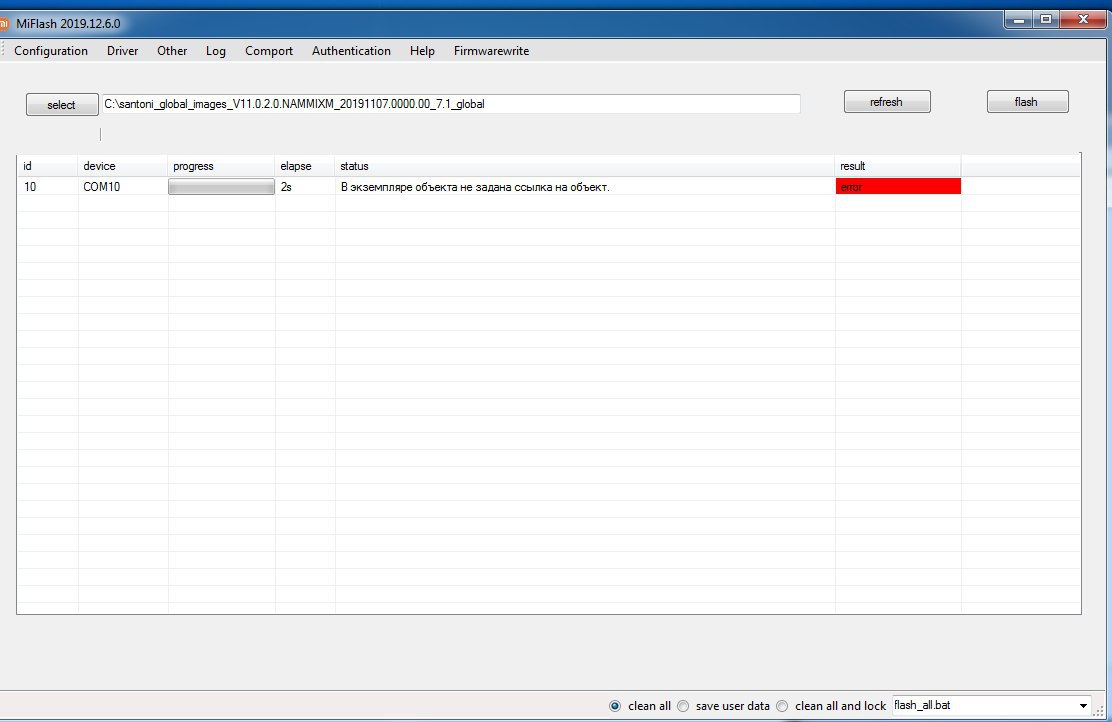Expand the flash_all.bat script dropdown
Viewport: 1112px width, 722px height.
tap(1083, 706)
